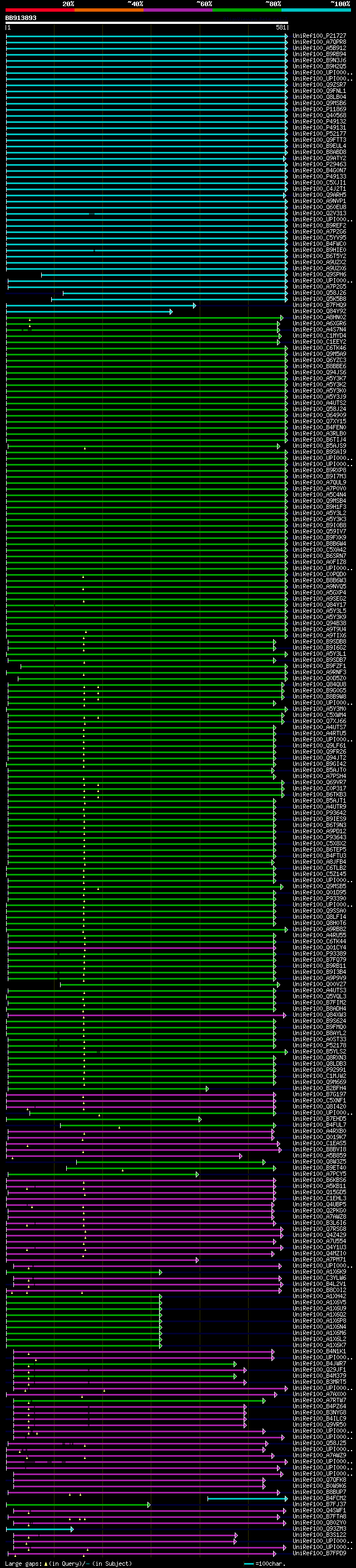This screenshot has height=1568, width=356.
Task: Select the UniRef100_Q5K5B8 label
Action: pos(319,299)
